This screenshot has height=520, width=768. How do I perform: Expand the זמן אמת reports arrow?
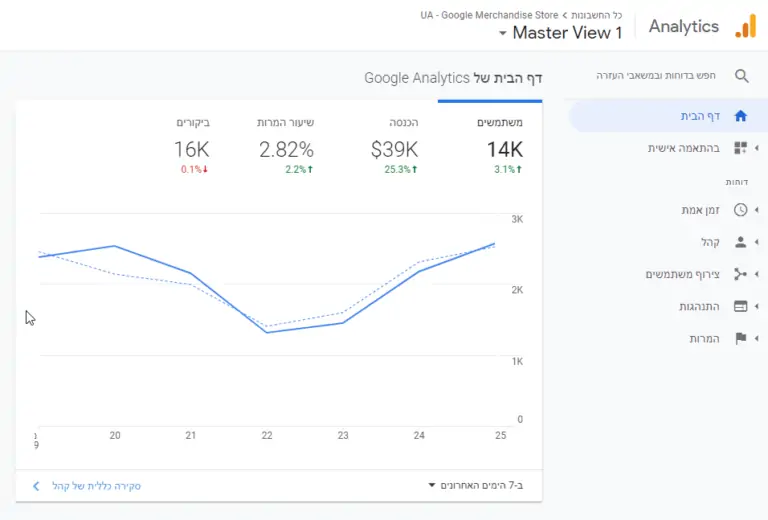[x=757, y=210]
